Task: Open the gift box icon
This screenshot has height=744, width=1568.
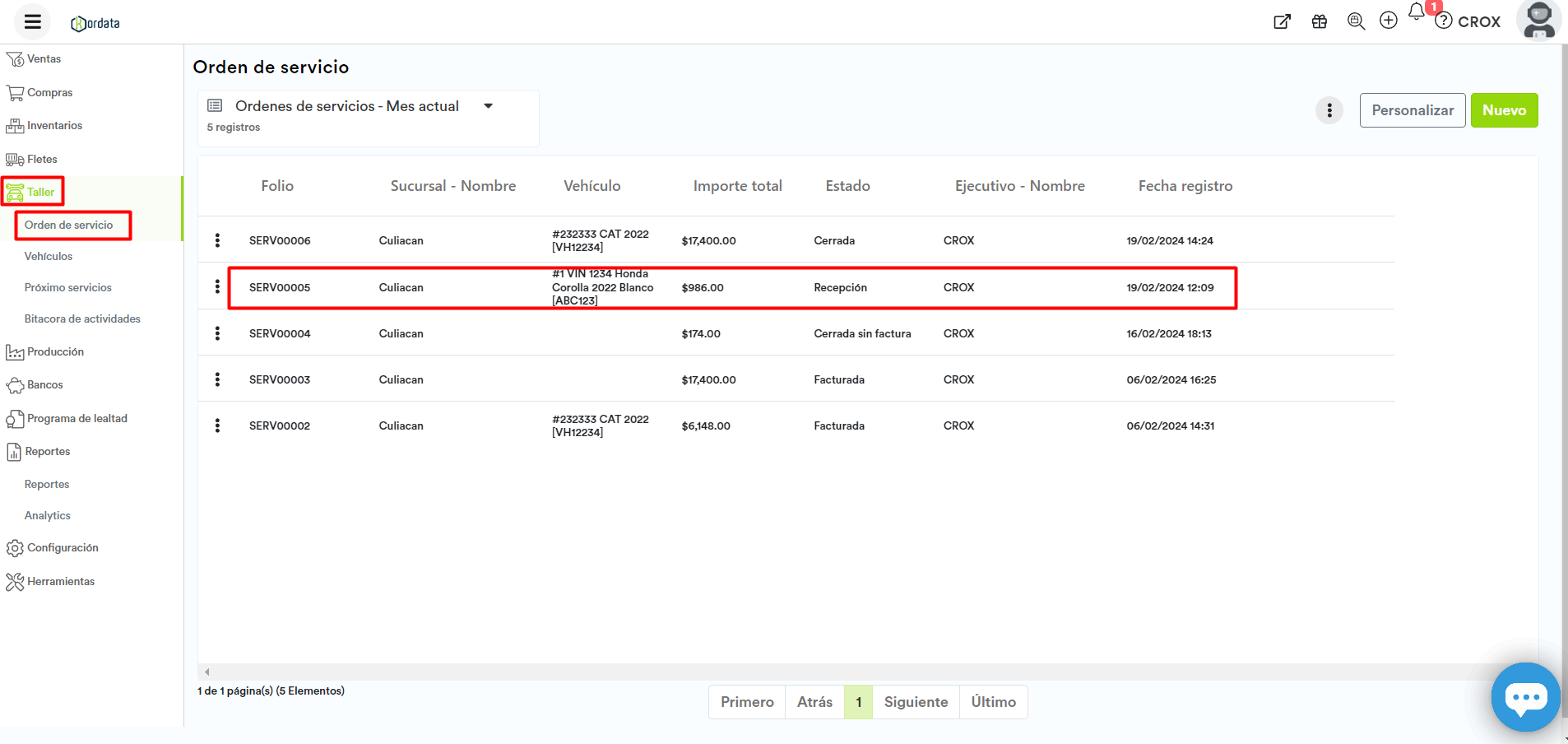Action: tap(1320, 22)
